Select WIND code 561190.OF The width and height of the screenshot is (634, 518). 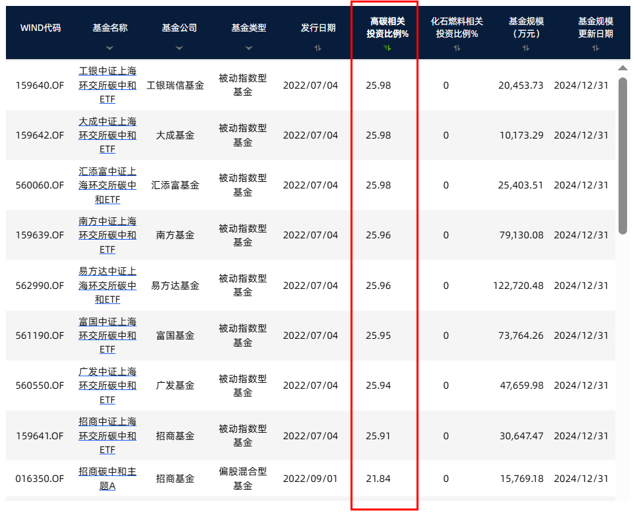pos(40,336)
